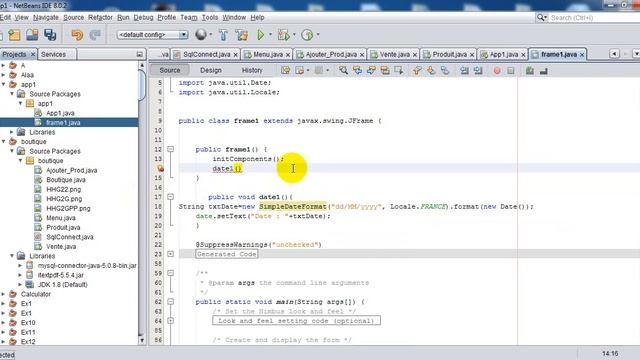
Task: Click the Profile Project icon
Action: click(x=307, y=35)
